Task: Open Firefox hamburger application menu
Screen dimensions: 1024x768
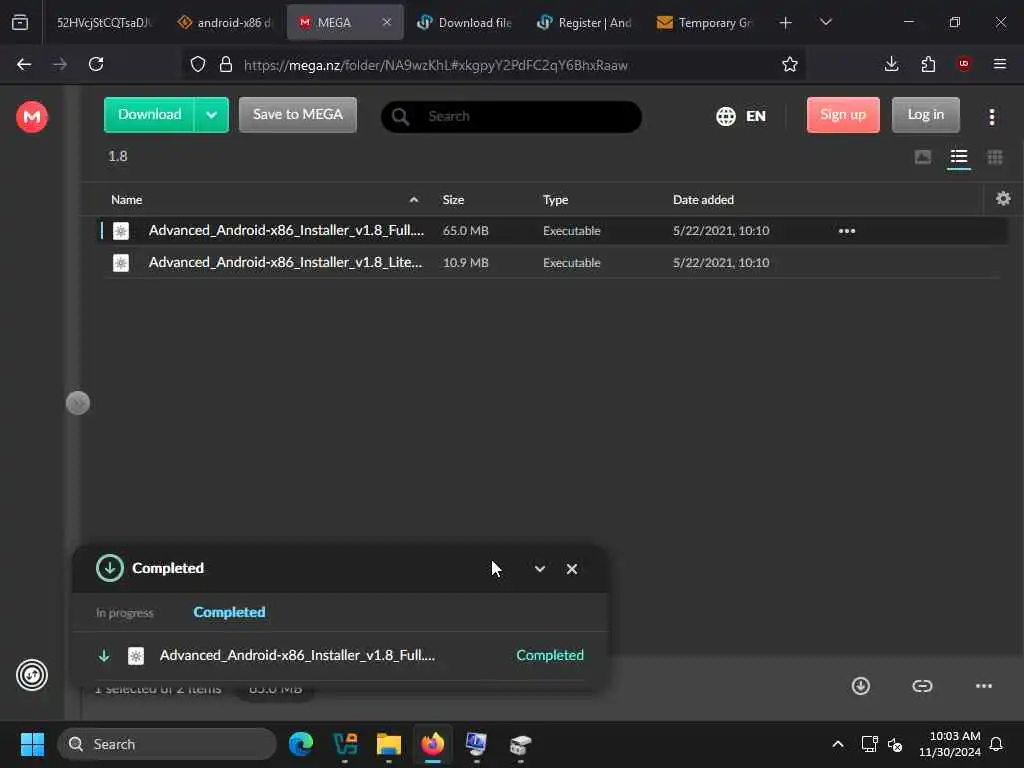Action: [999, 64]
